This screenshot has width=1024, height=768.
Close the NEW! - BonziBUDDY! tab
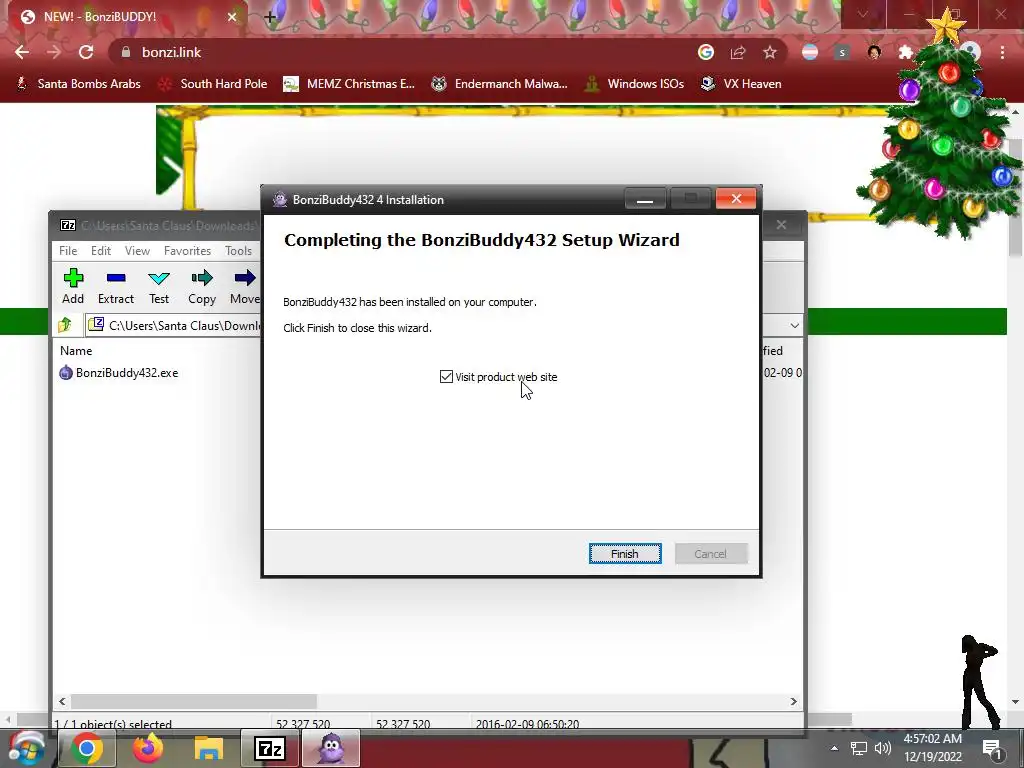click(232, 17)
